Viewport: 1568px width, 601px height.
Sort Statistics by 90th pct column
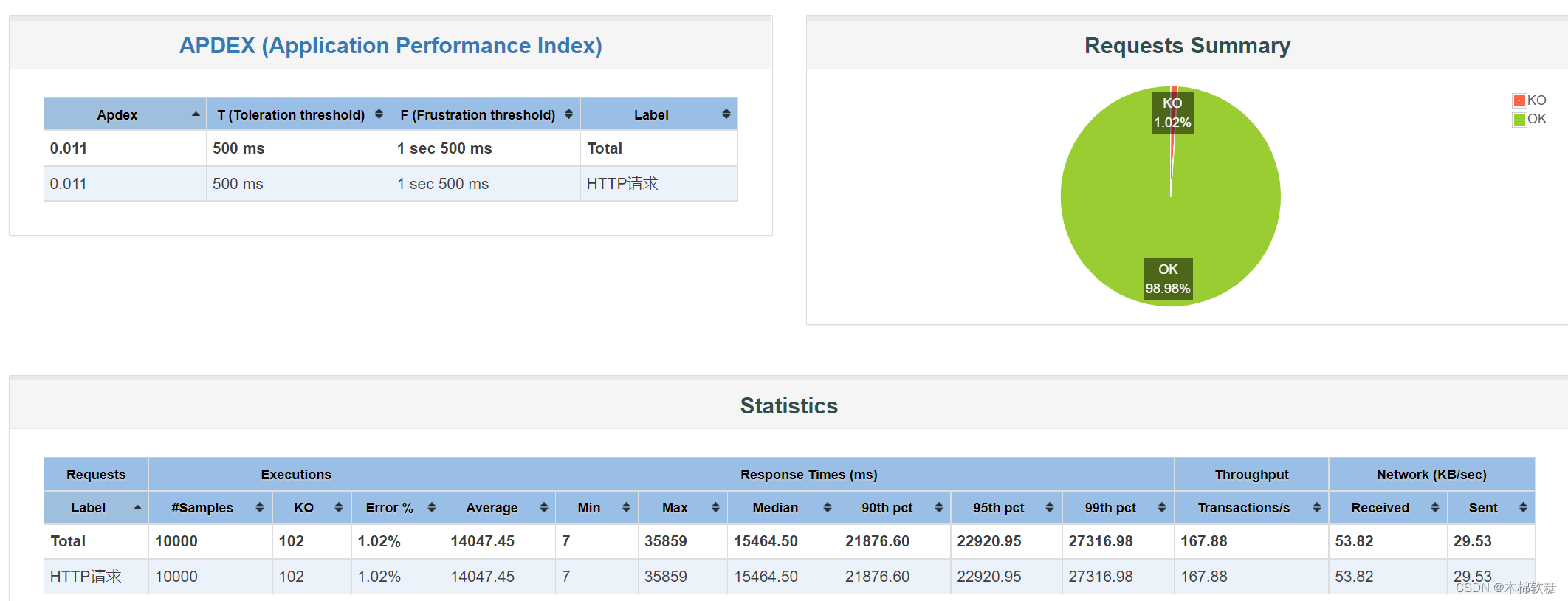coord(895,507)
